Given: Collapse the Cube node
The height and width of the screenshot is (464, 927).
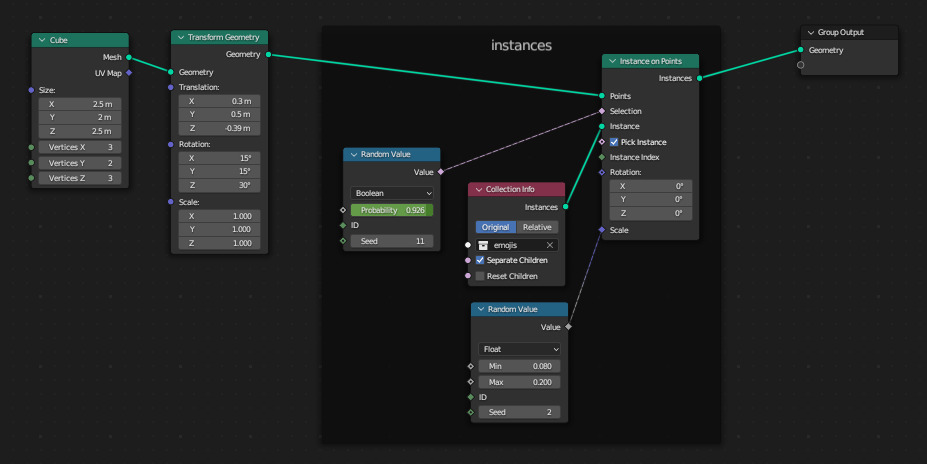Looking at the screenshot, I should click(42, 40).
